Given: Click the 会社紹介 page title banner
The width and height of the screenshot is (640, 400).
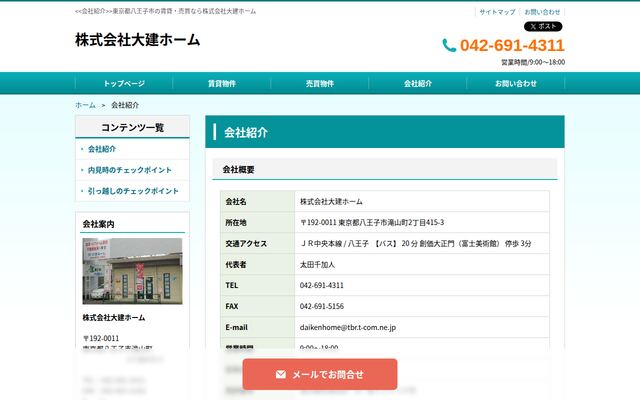Looking at the screenshot, I should coord(385,132).
